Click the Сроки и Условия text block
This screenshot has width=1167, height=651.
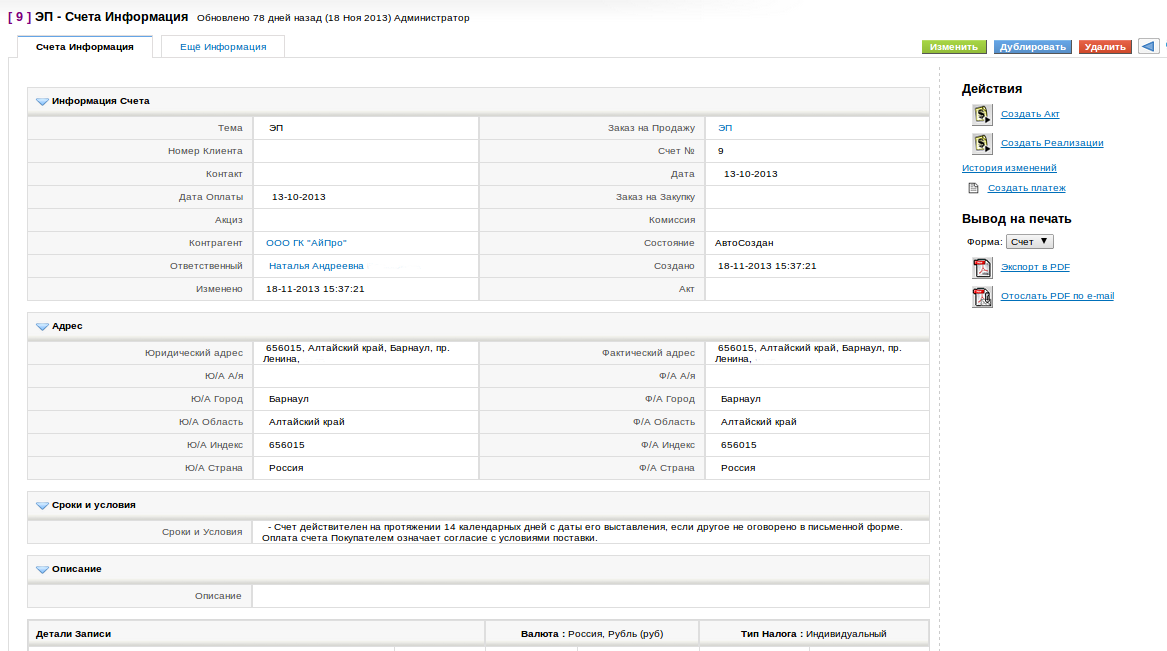(x=582, y=533)
